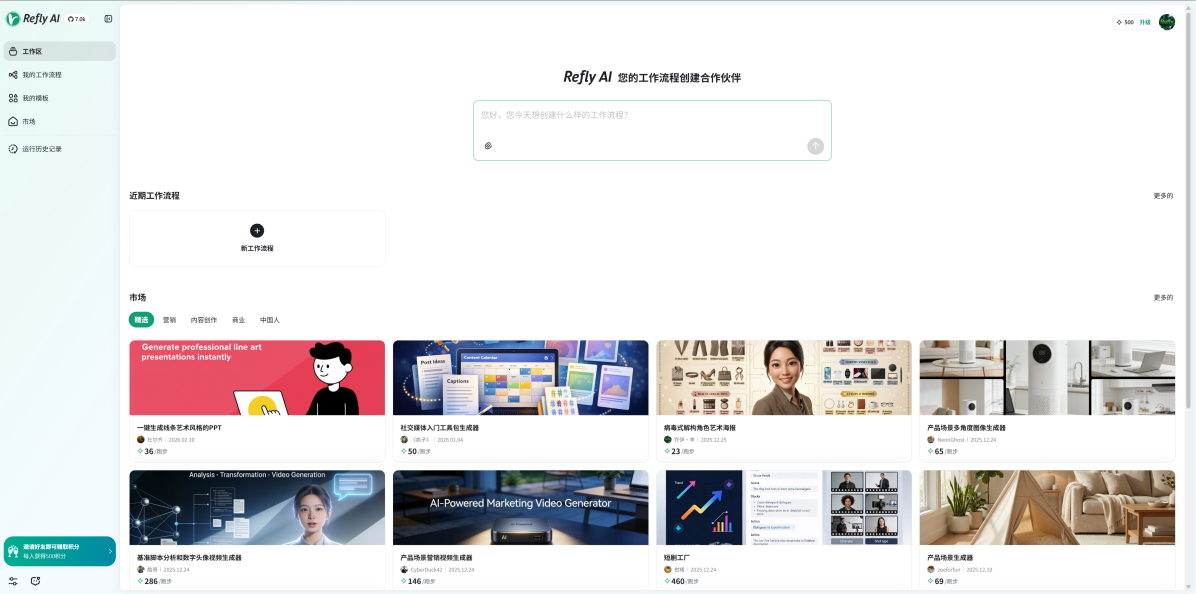Open 更多的 next to 市场
The height and width of the screenshot is (594, 1196).
click(1164, 297)
